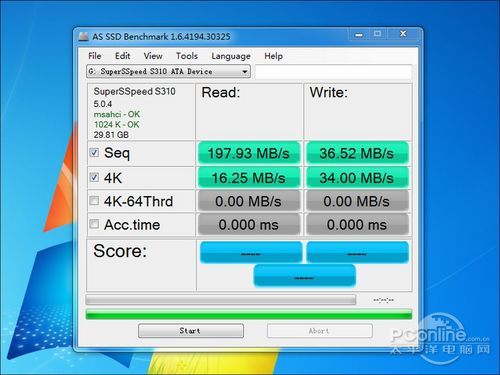Enable the 4K-64Thrd test checkbox
Screen dimensions: 500x375
[x=94, y=201]
